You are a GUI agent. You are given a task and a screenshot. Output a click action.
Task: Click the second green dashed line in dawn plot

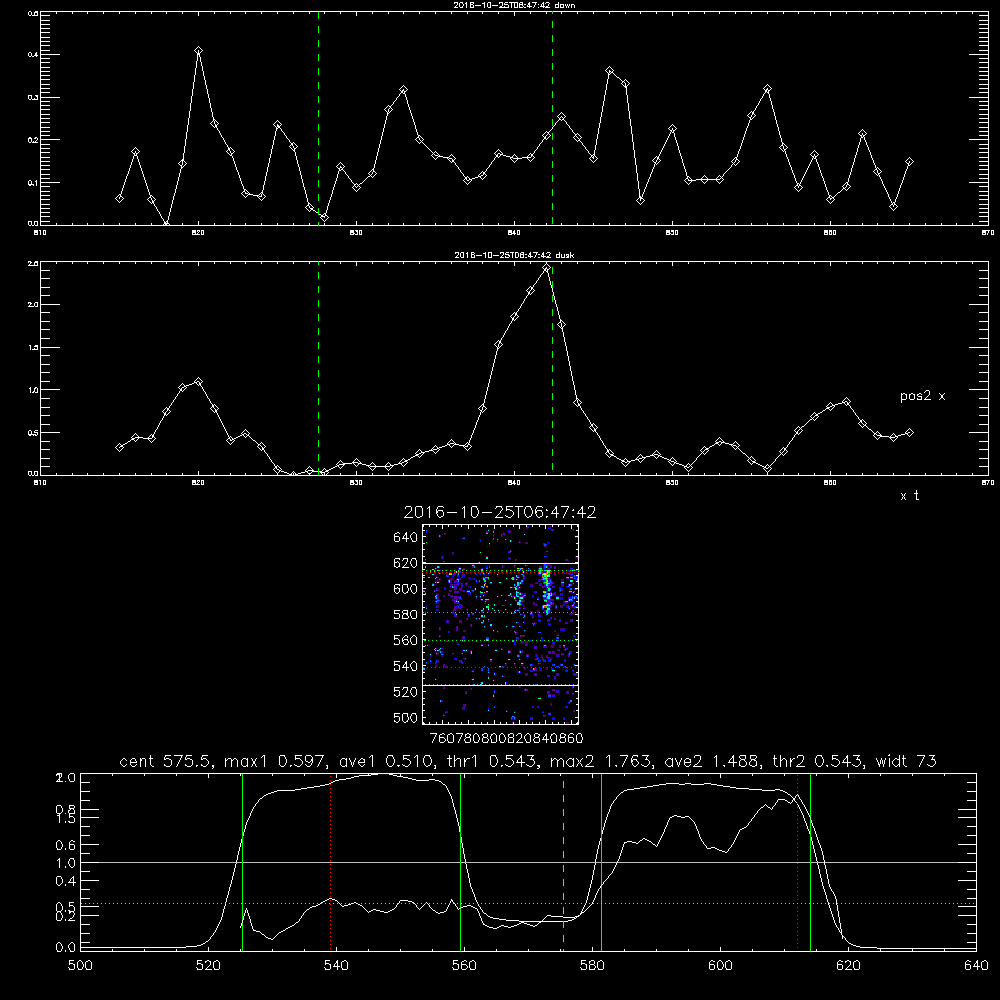[552, 118]
